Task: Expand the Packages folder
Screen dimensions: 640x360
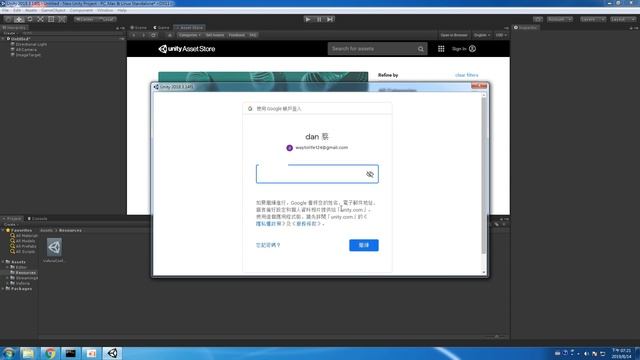Action: pos(3,289)
